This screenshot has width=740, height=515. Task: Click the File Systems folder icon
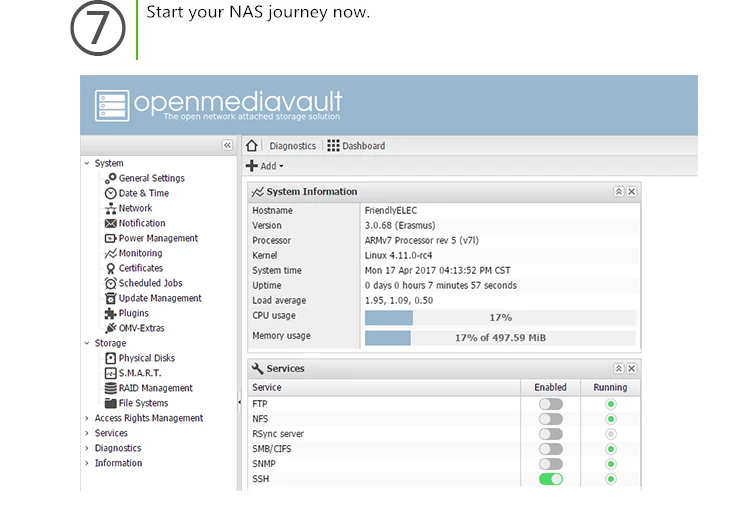pos(110,403)
